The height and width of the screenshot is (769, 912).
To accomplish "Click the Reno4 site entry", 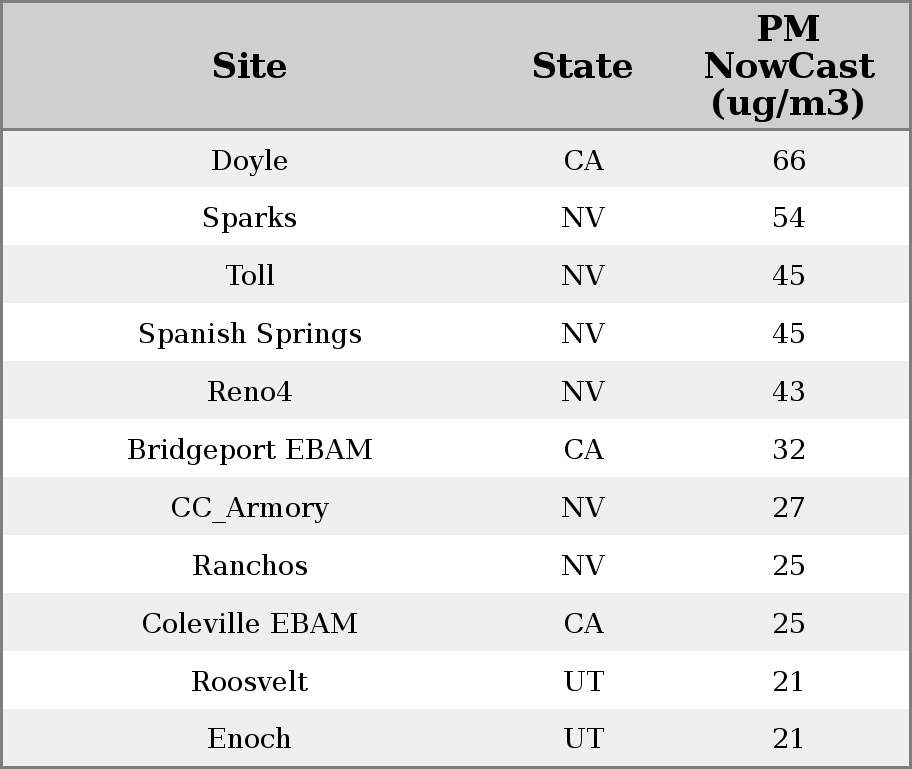I will 249,392.
